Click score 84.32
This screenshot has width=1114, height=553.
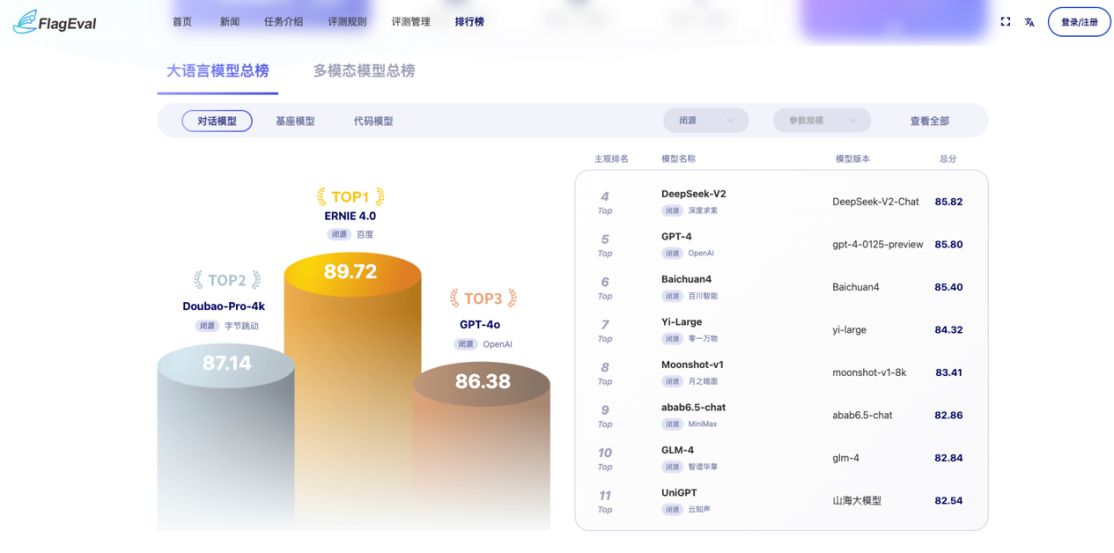point(948,330)
